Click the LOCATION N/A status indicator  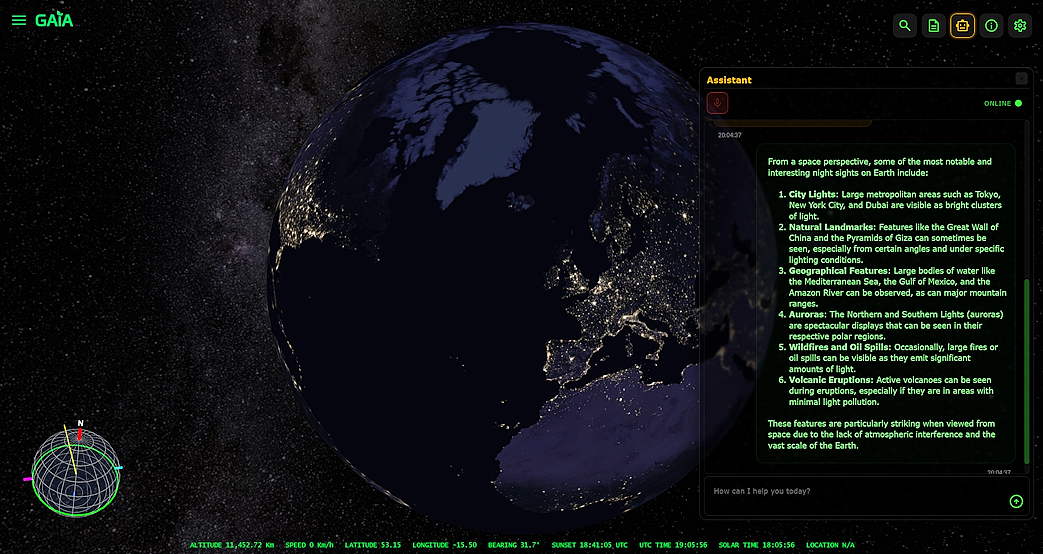(x=829, y=545)
